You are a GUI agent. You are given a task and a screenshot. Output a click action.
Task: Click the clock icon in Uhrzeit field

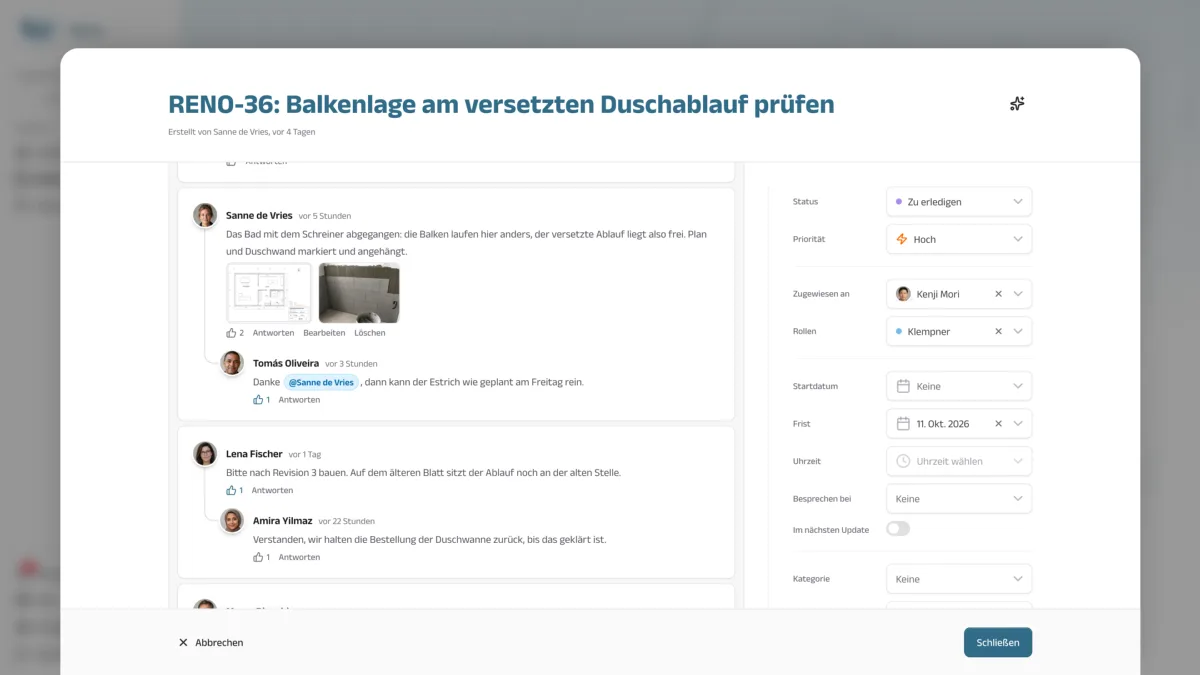point(903,461)
